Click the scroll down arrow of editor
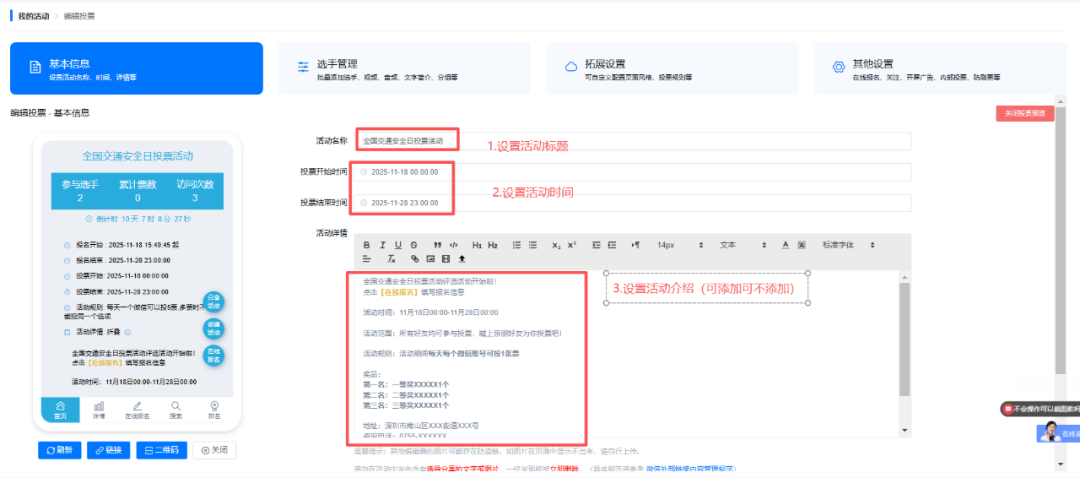 (x=905, y=431)
